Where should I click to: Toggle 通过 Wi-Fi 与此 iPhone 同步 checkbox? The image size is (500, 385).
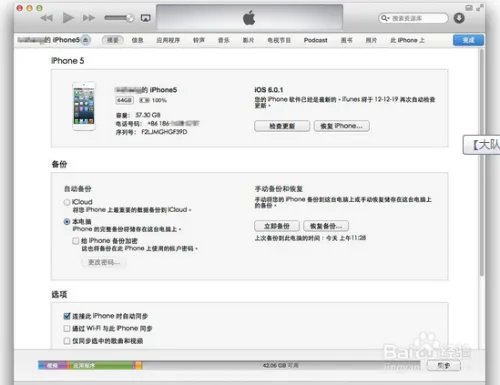coord(67,329)
